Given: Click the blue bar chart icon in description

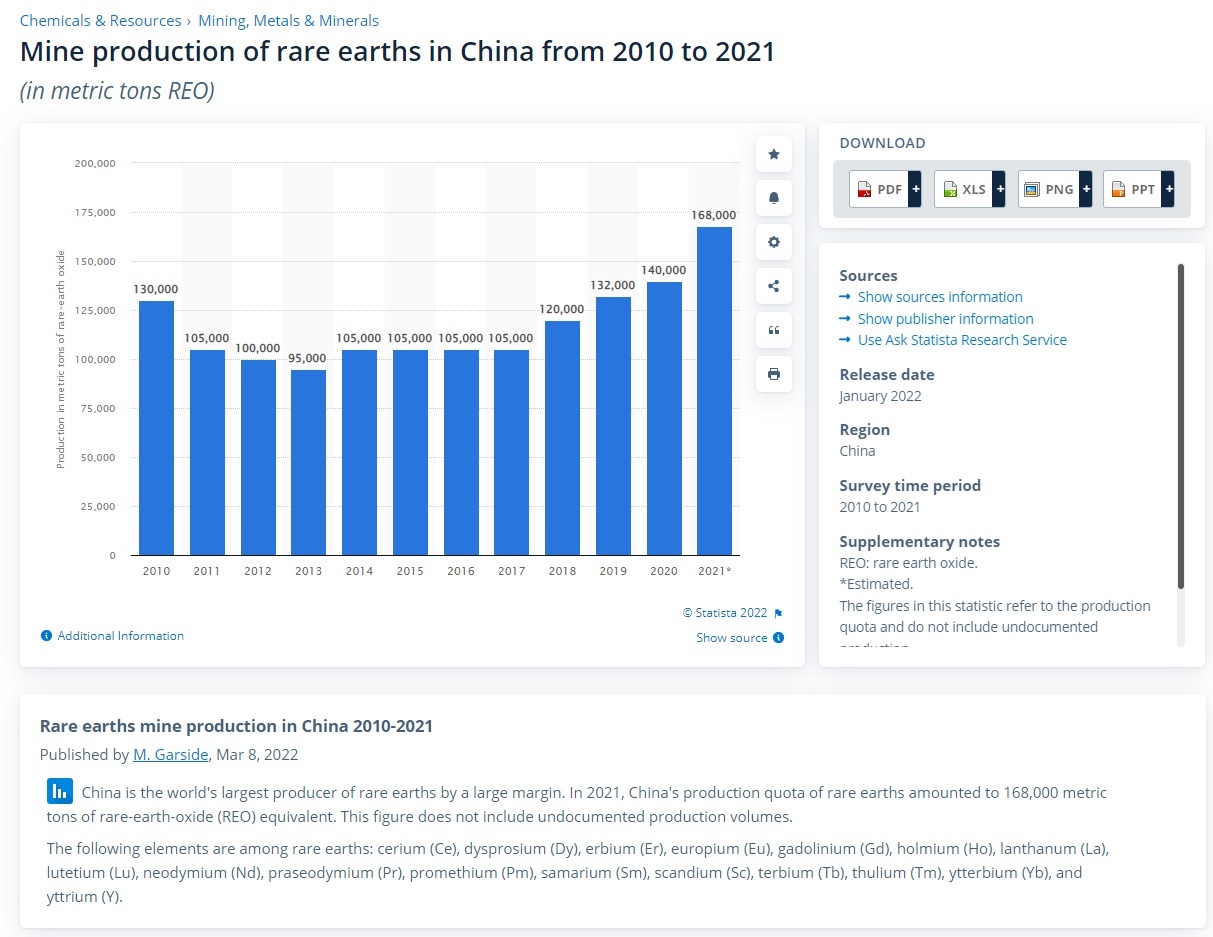Looking at the screenshot, I should tap(60, 791).
